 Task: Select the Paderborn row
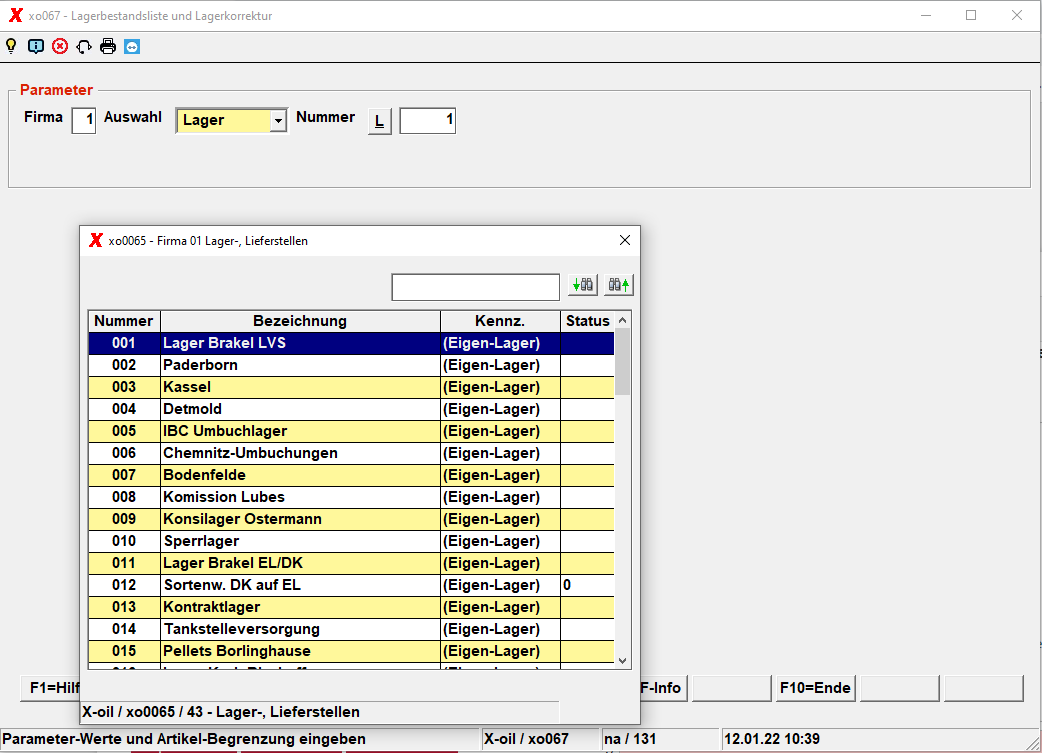(x=352, y=365)
